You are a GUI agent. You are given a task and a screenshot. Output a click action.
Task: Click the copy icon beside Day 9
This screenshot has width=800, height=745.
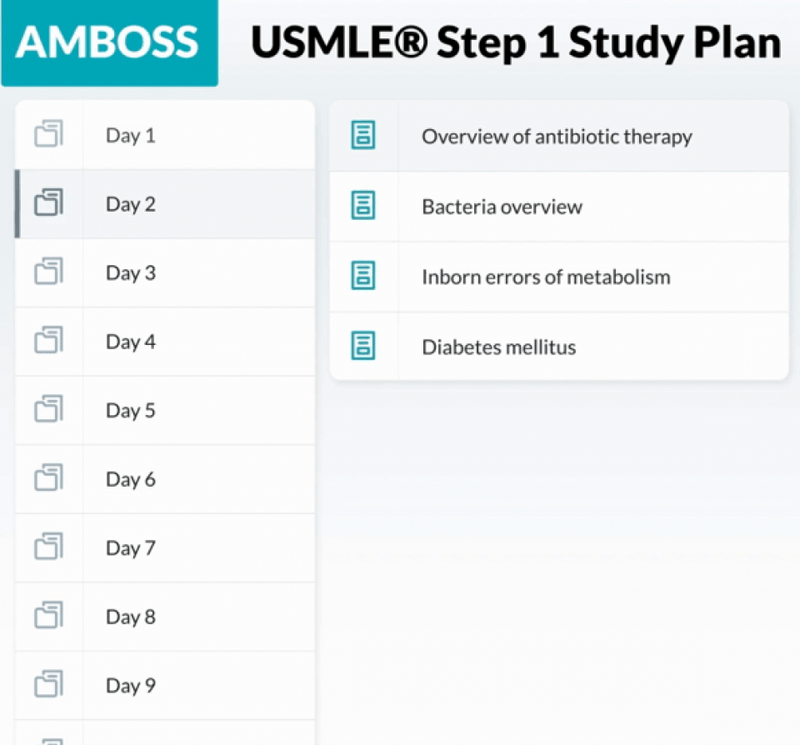49,685
